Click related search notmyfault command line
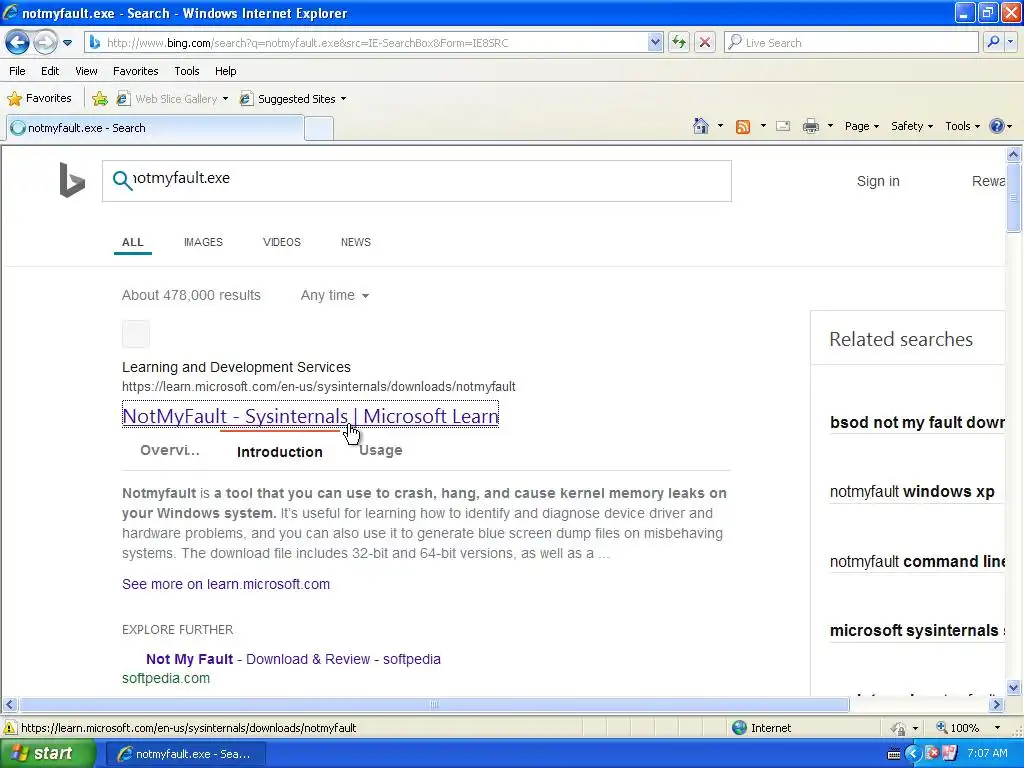The height and width of the screenshot is (768, 1024). tap(917, 562)
